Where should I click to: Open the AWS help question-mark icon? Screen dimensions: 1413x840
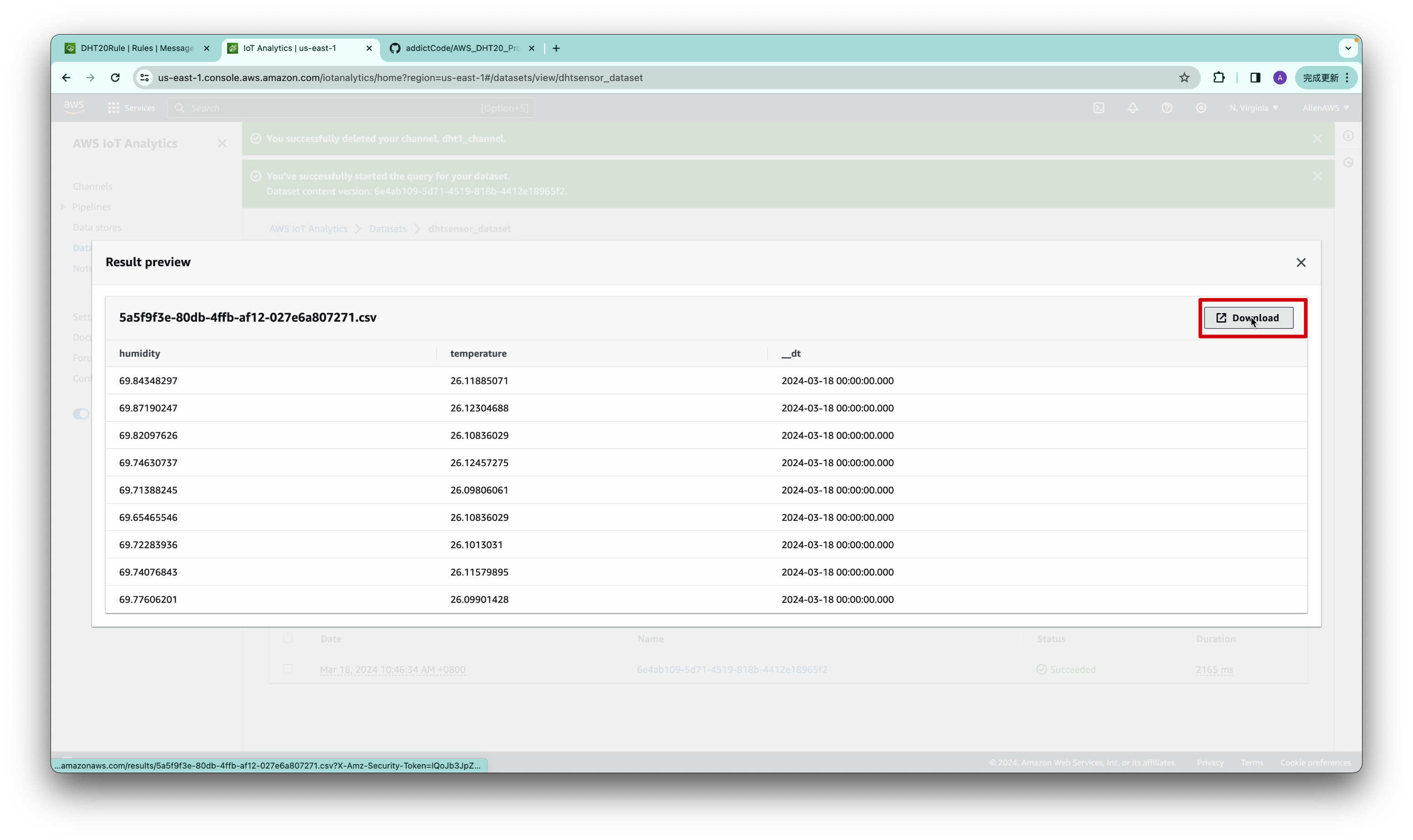point(1167,107)
